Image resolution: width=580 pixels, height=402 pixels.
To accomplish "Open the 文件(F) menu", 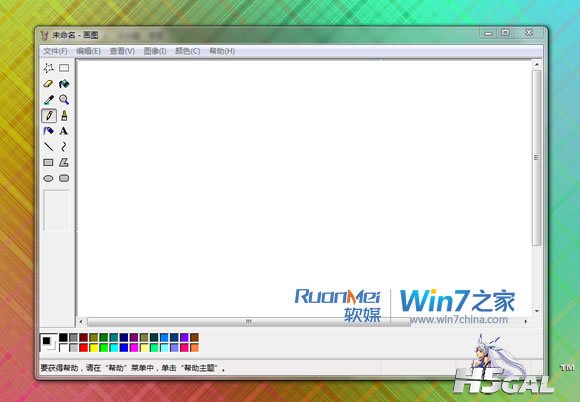I will pyautogui.click(x=55, y=51).
